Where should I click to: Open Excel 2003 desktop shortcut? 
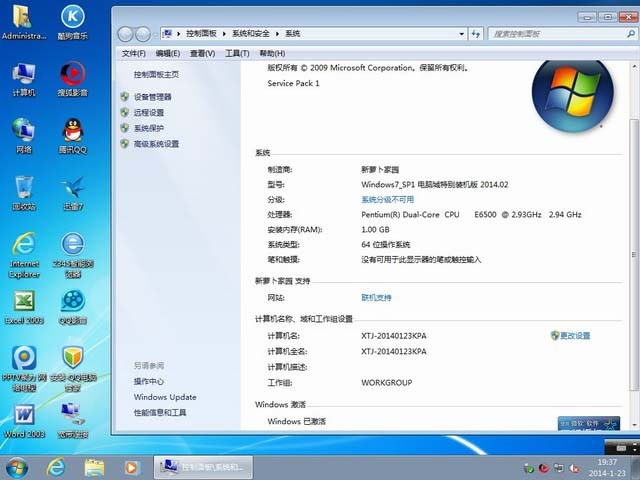[24, 307]
